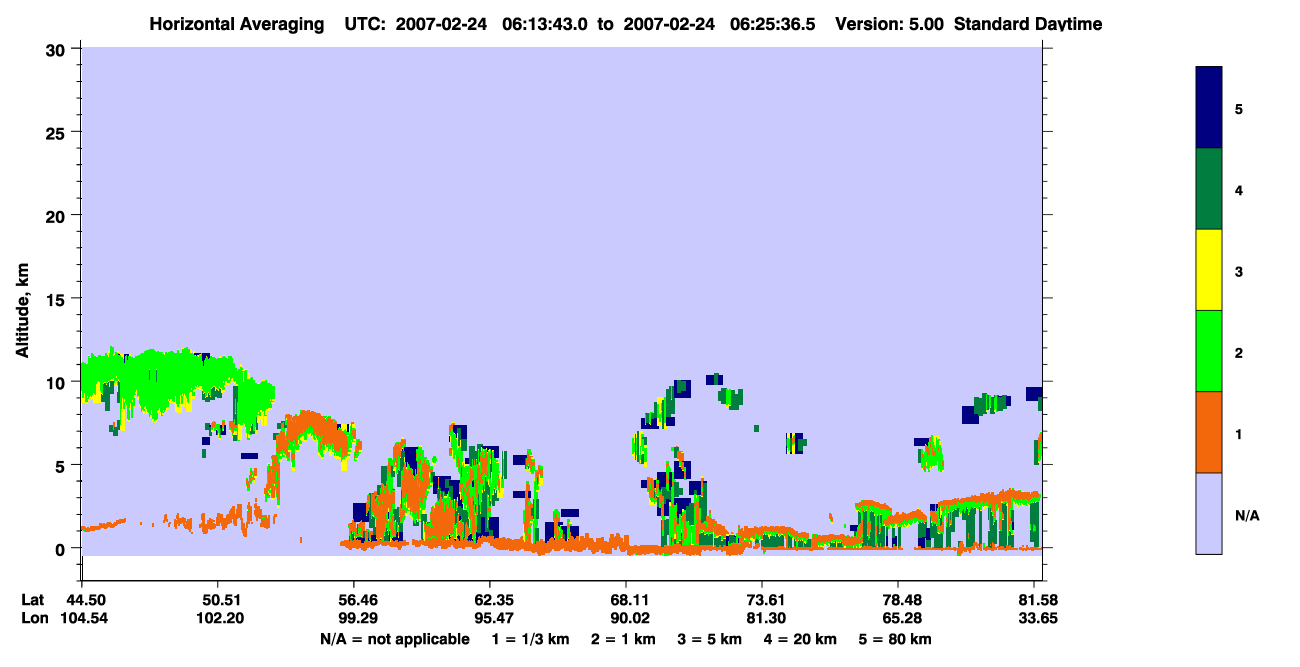Click the longitude value 104.54
Image resolution: width=1300 pixels, height=667 pixels.
coord(82,619)
